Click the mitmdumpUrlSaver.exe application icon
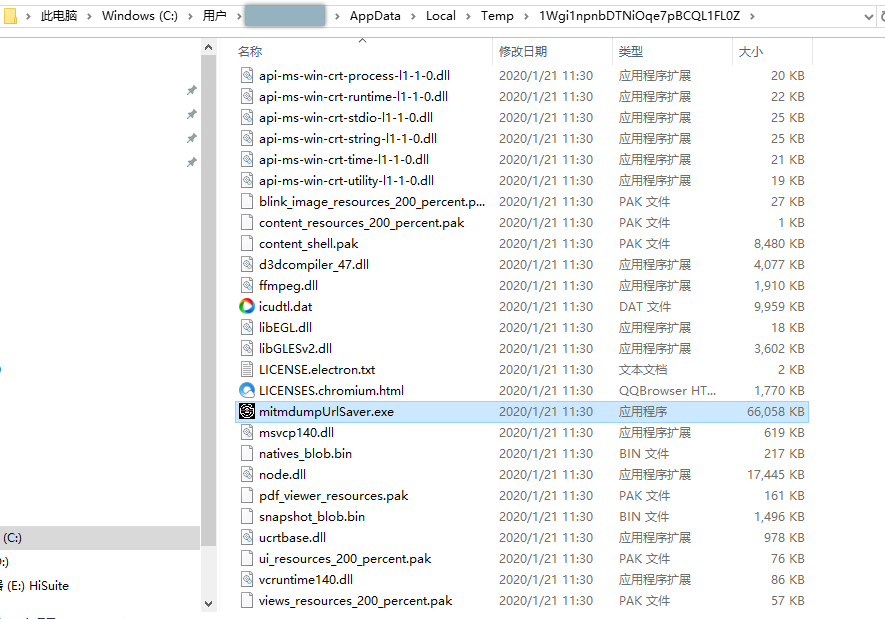Screen dimensions: 885x619 247,411
